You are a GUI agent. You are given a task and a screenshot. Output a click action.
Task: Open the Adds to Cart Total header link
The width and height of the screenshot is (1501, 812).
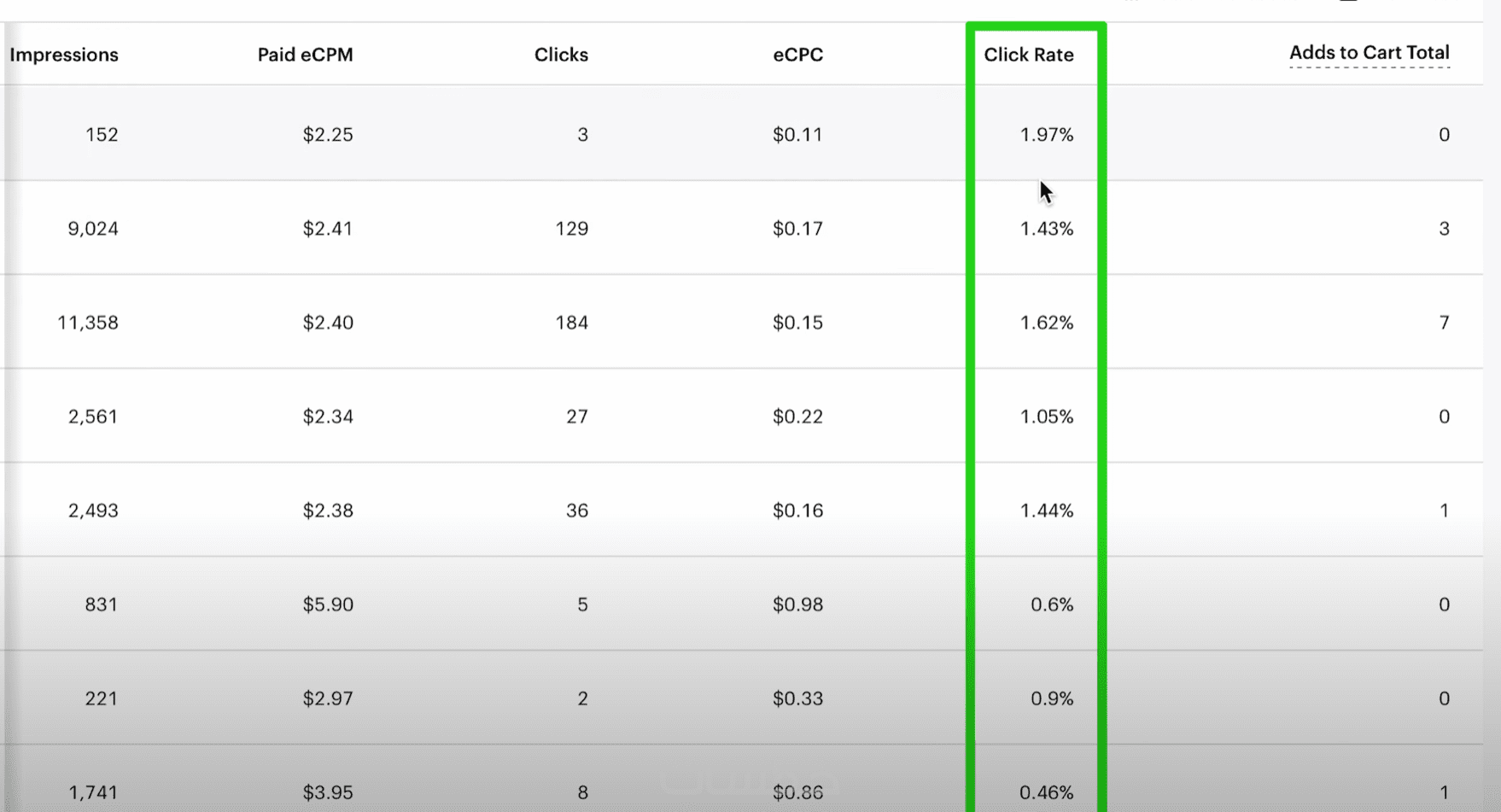[x=1369, y=53]
